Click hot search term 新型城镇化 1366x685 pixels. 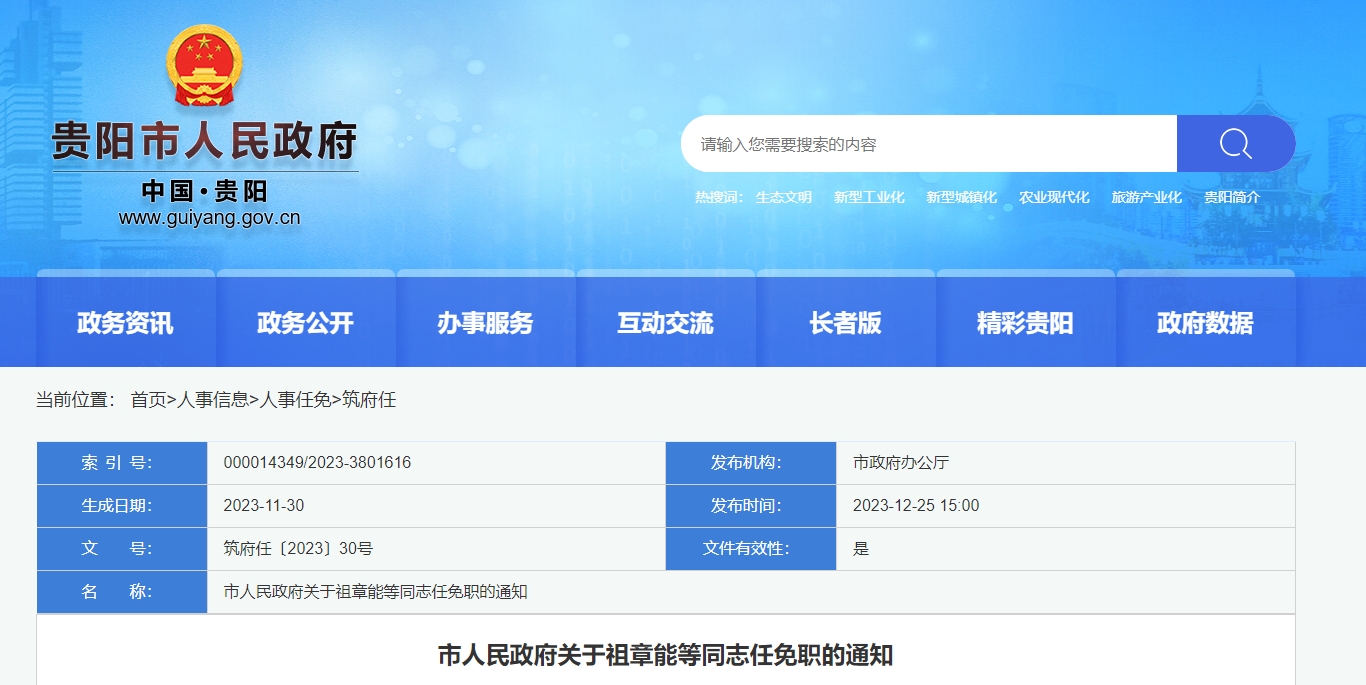pyautogui.click(x=961, y=198)
